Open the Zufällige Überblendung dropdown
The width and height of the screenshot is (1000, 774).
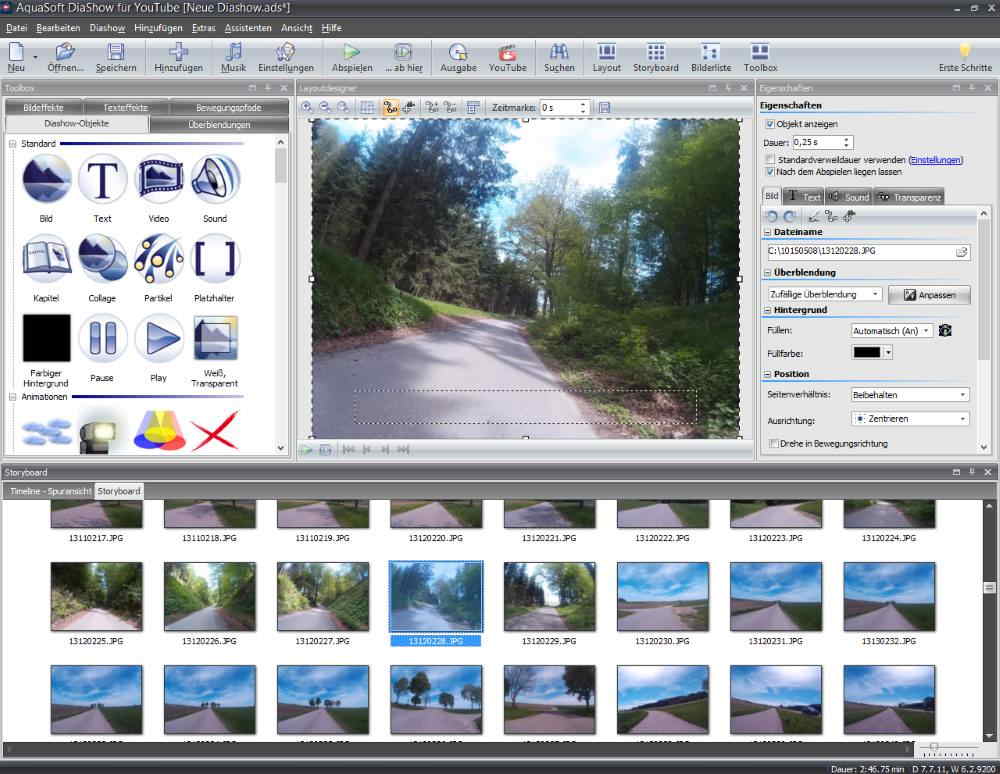click(x=825, y=294)
